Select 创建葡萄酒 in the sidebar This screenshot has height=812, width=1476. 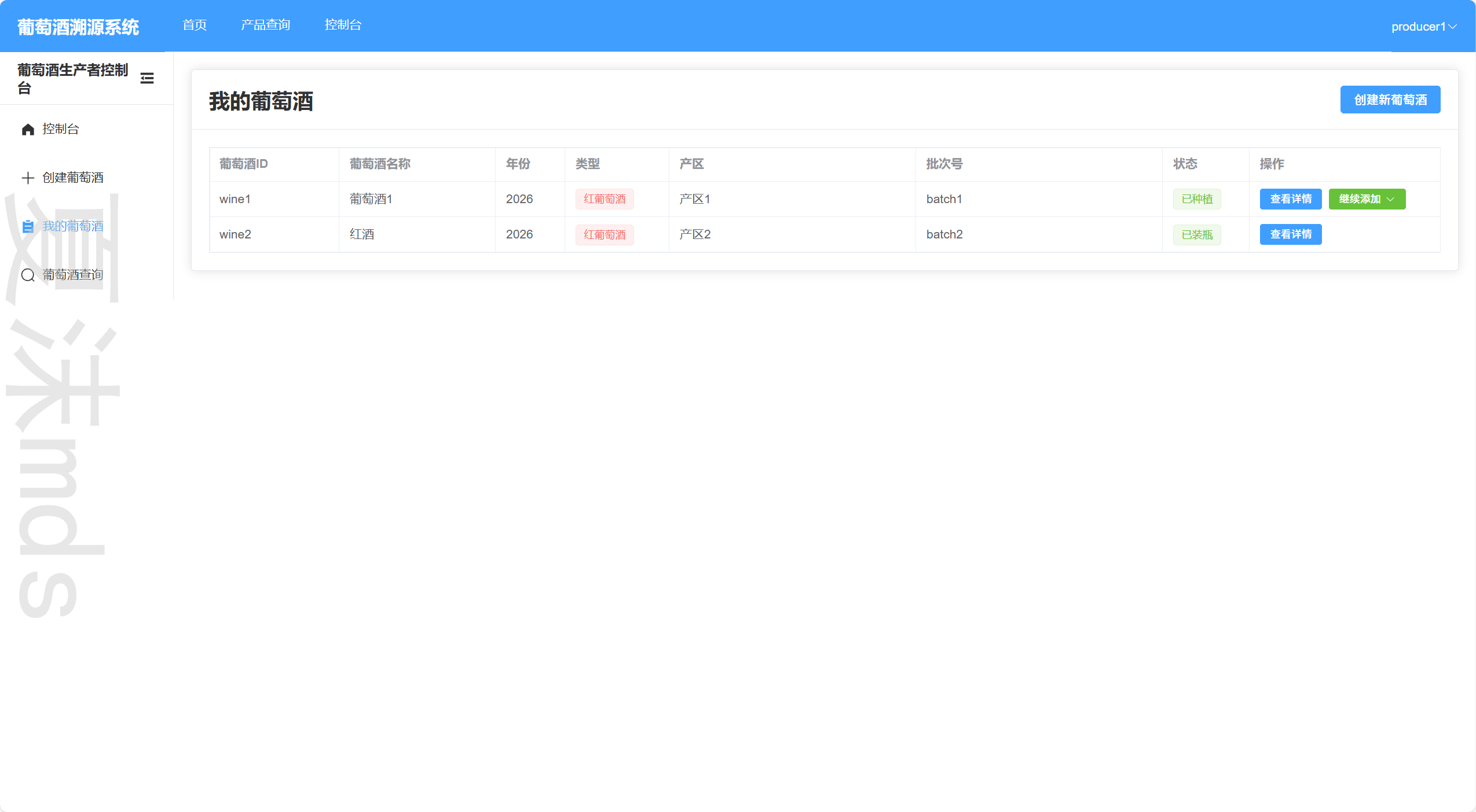pos(73,178)
